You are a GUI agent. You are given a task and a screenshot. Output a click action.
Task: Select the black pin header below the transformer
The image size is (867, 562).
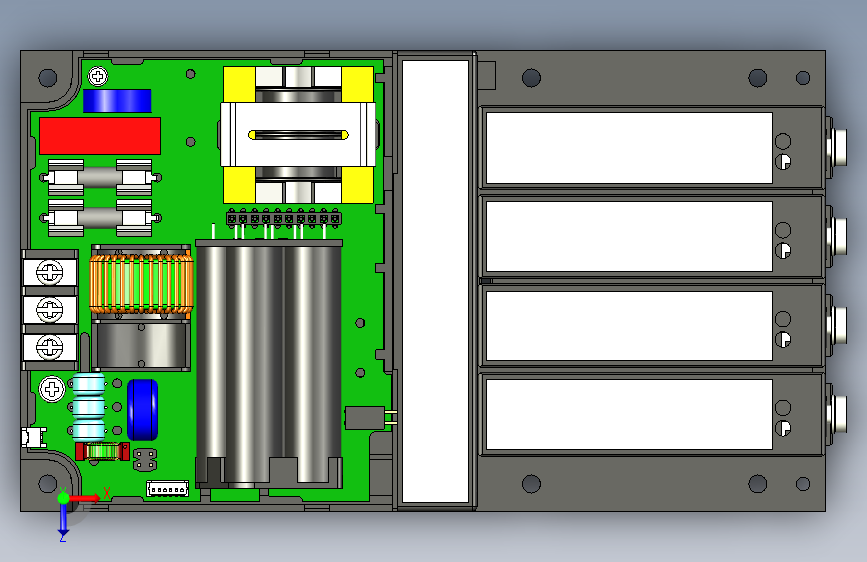click(x=284, y=218)
